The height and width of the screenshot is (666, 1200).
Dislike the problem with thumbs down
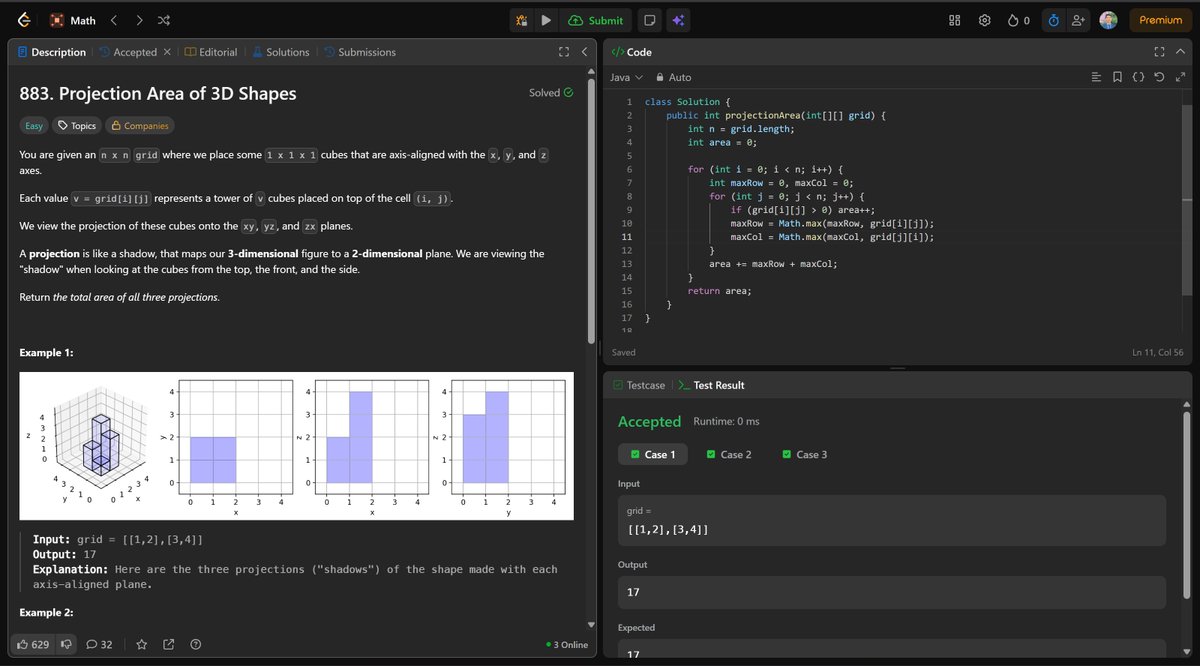point(67,644)
